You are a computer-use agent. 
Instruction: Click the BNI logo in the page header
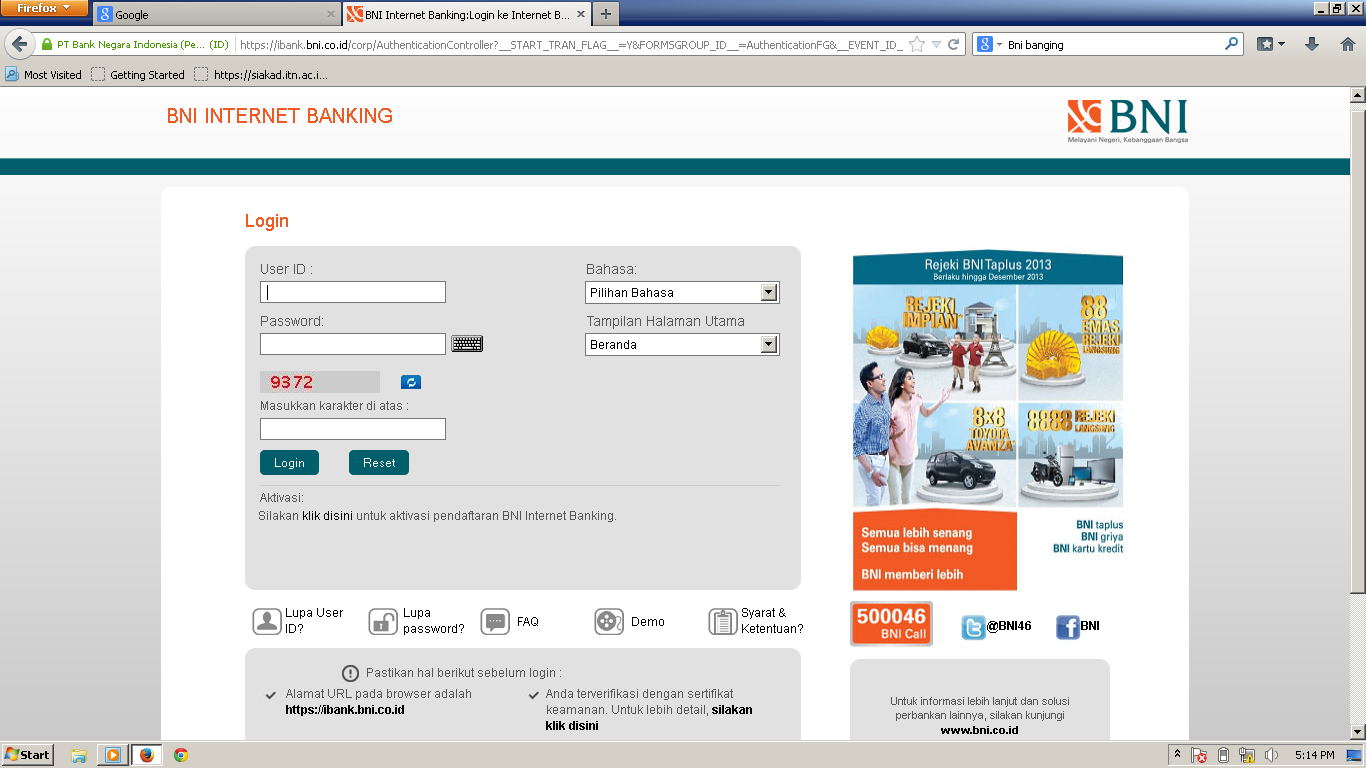(1128, 121)
